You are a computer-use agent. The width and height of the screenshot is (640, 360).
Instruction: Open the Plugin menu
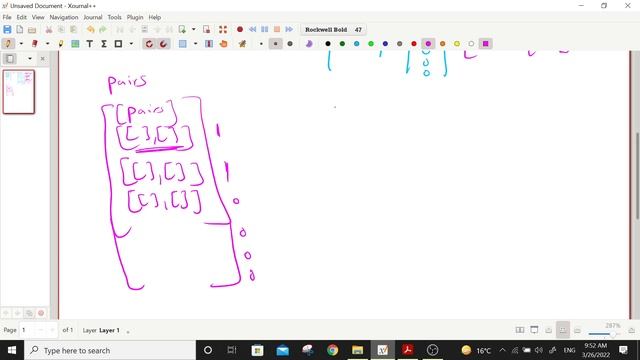pos(135,17)
